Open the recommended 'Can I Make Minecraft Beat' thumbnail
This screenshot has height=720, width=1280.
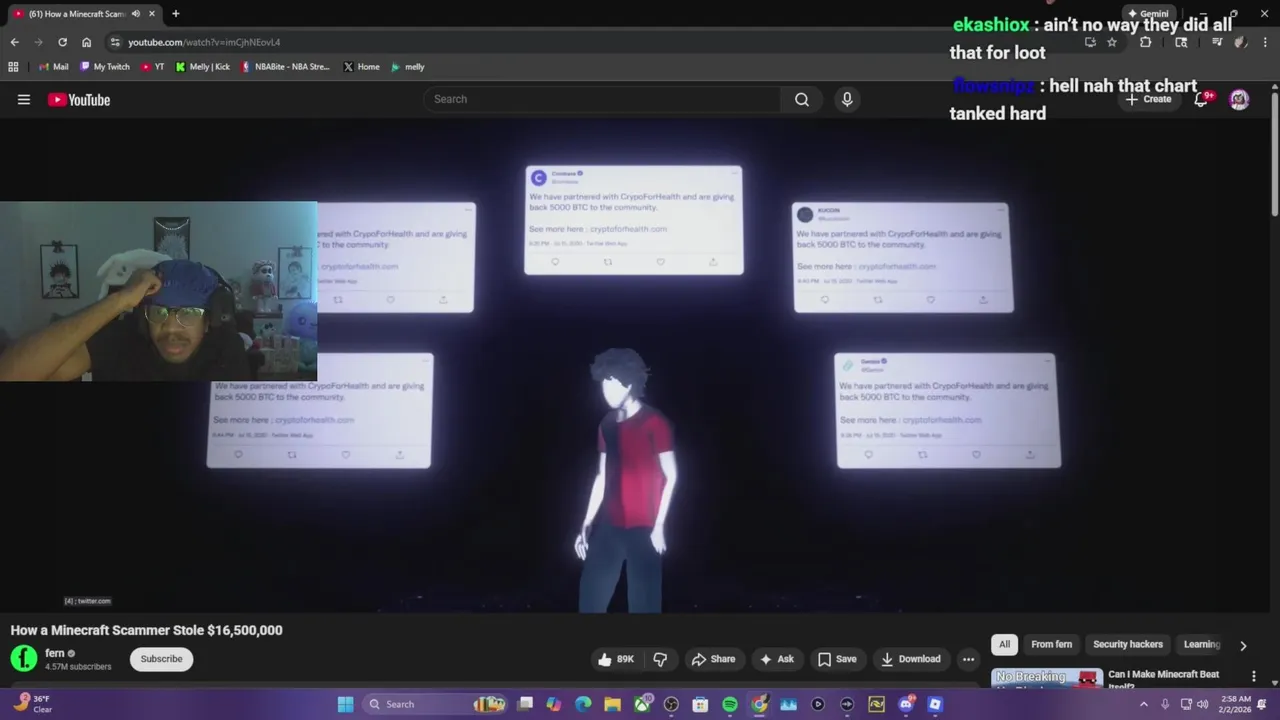click(x=1047, y=678)
